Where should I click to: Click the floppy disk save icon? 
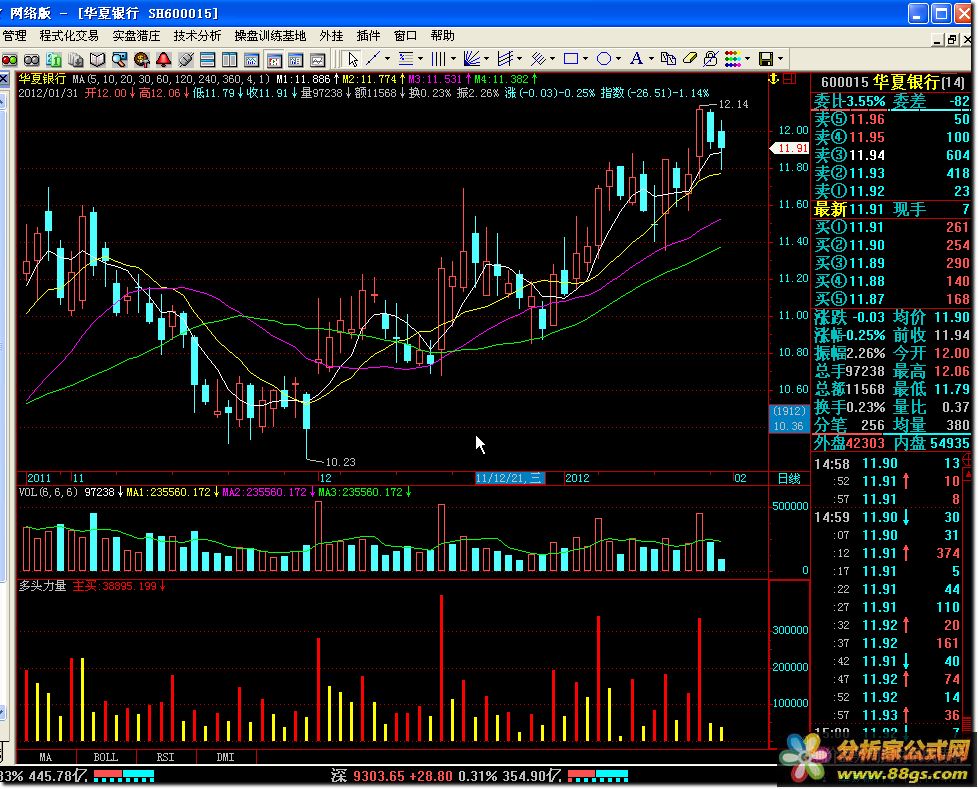pyautogui.click(x=766, y=59)
